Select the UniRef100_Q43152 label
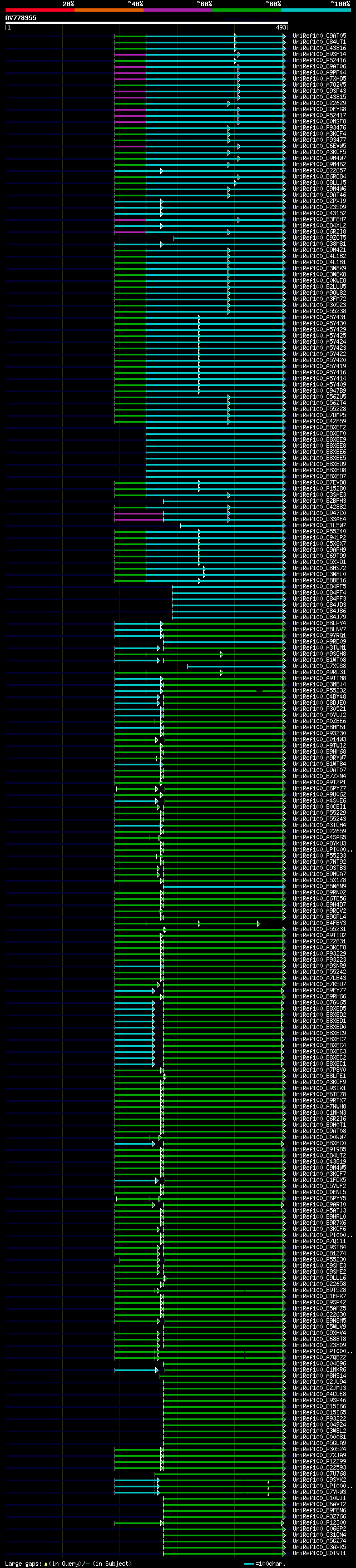356x1568 pixels. (x=319, y=213)
